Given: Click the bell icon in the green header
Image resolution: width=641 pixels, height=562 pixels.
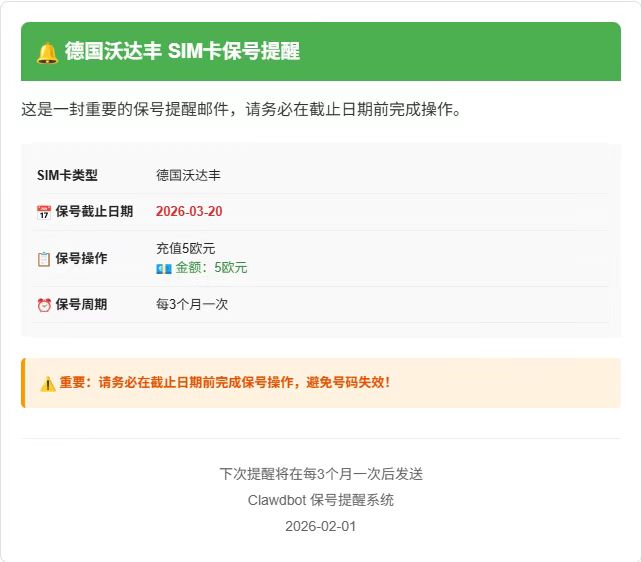Looking at the screenshot, I should 47,52.
